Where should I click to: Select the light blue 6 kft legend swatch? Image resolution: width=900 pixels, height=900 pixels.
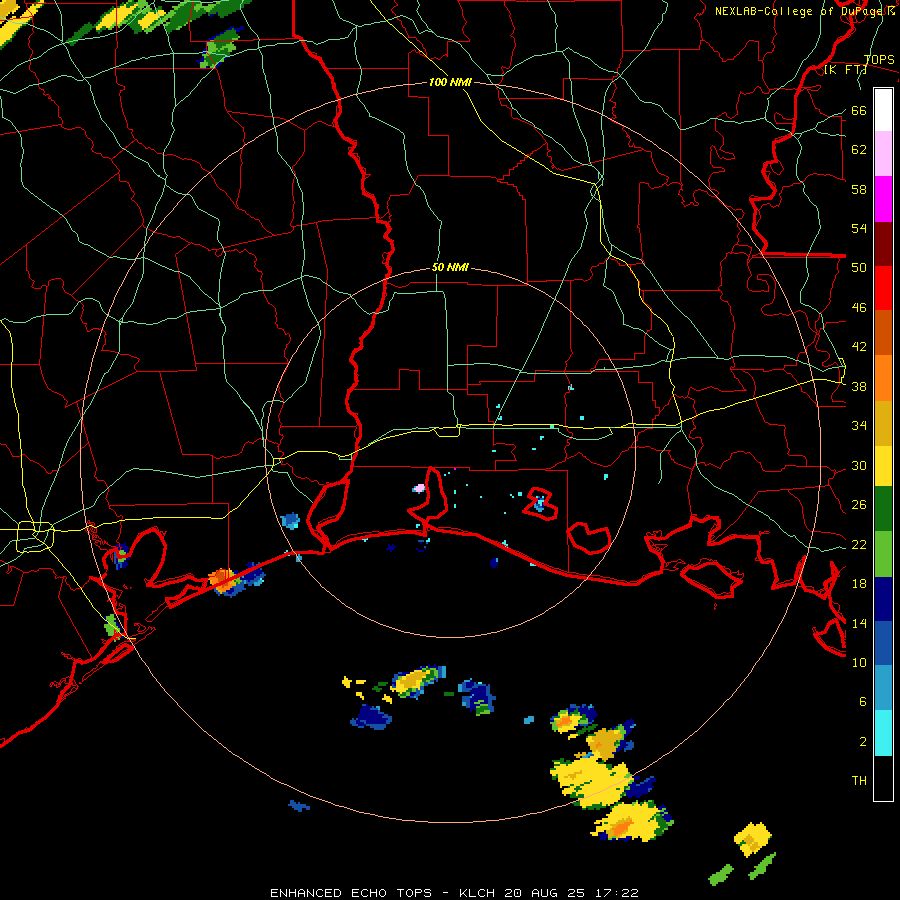tap(883, 688)
